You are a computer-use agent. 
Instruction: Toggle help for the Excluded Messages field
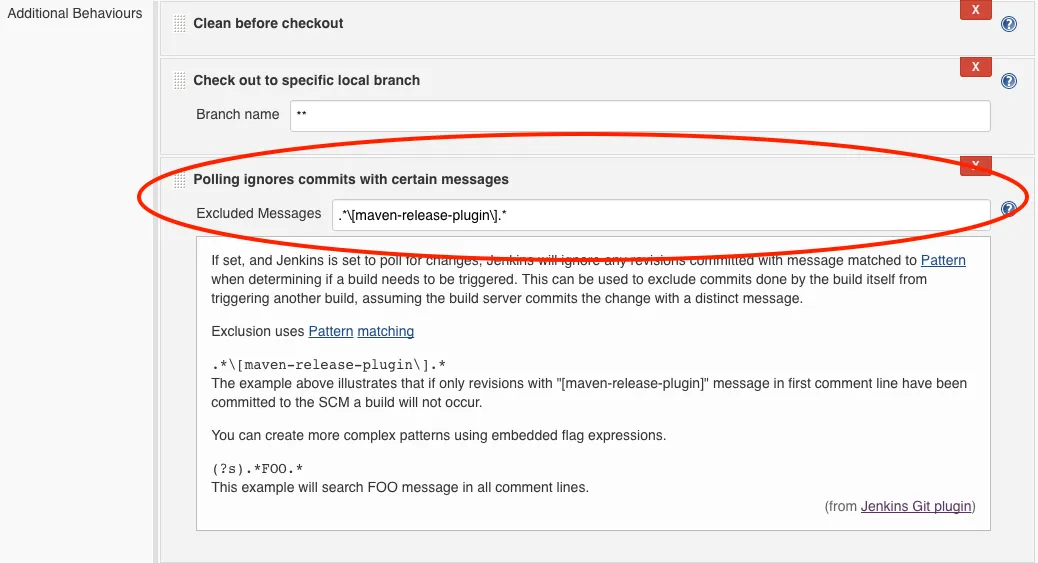click(x=1009, y=209)
